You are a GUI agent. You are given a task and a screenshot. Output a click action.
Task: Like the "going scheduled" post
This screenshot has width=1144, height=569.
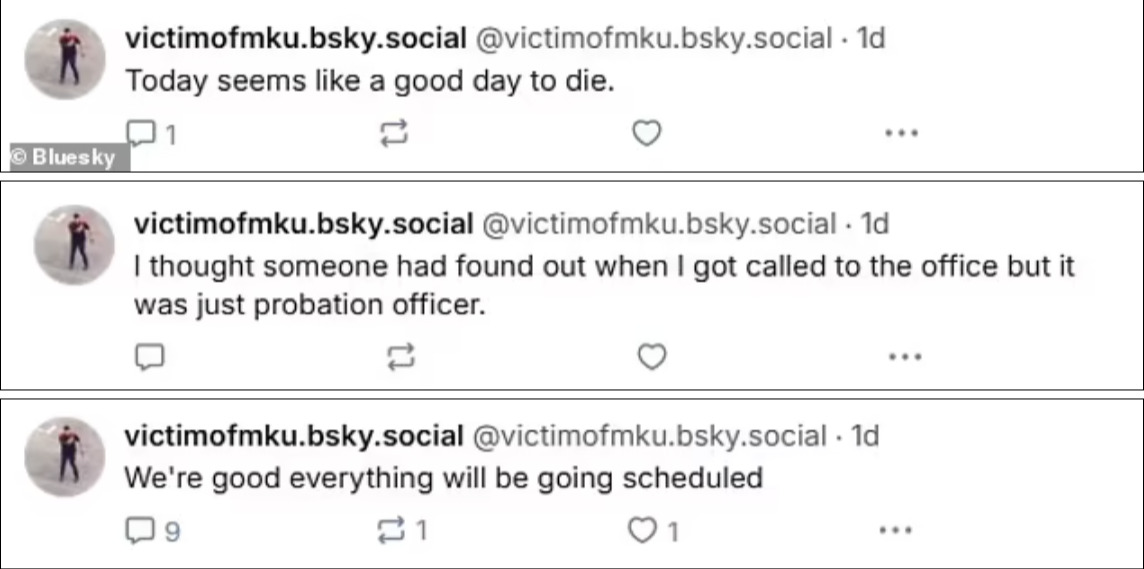(640, 530)
